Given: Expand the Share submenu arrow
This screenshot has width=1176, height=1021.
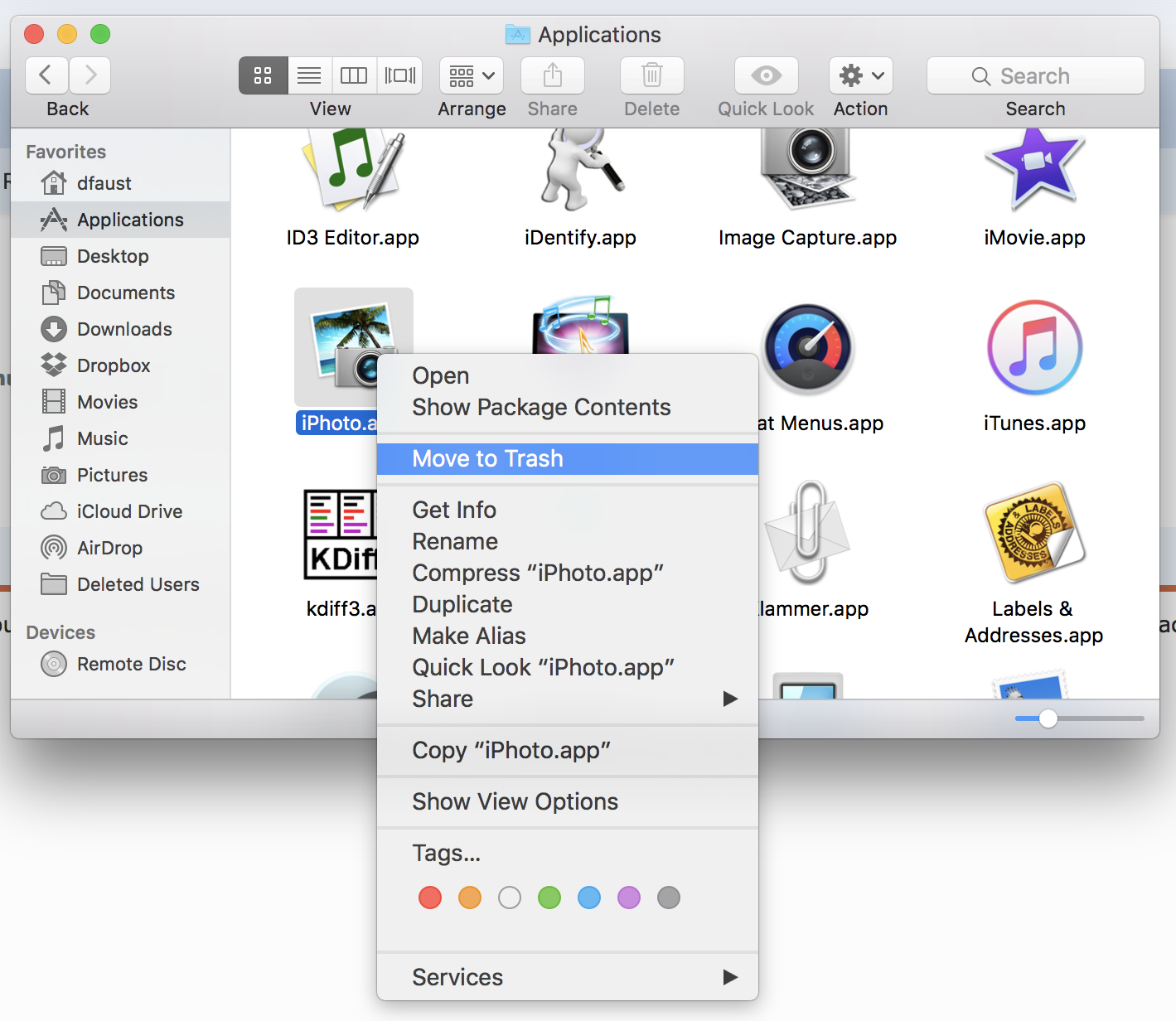Looking at the screenshot, I should 730,699.
